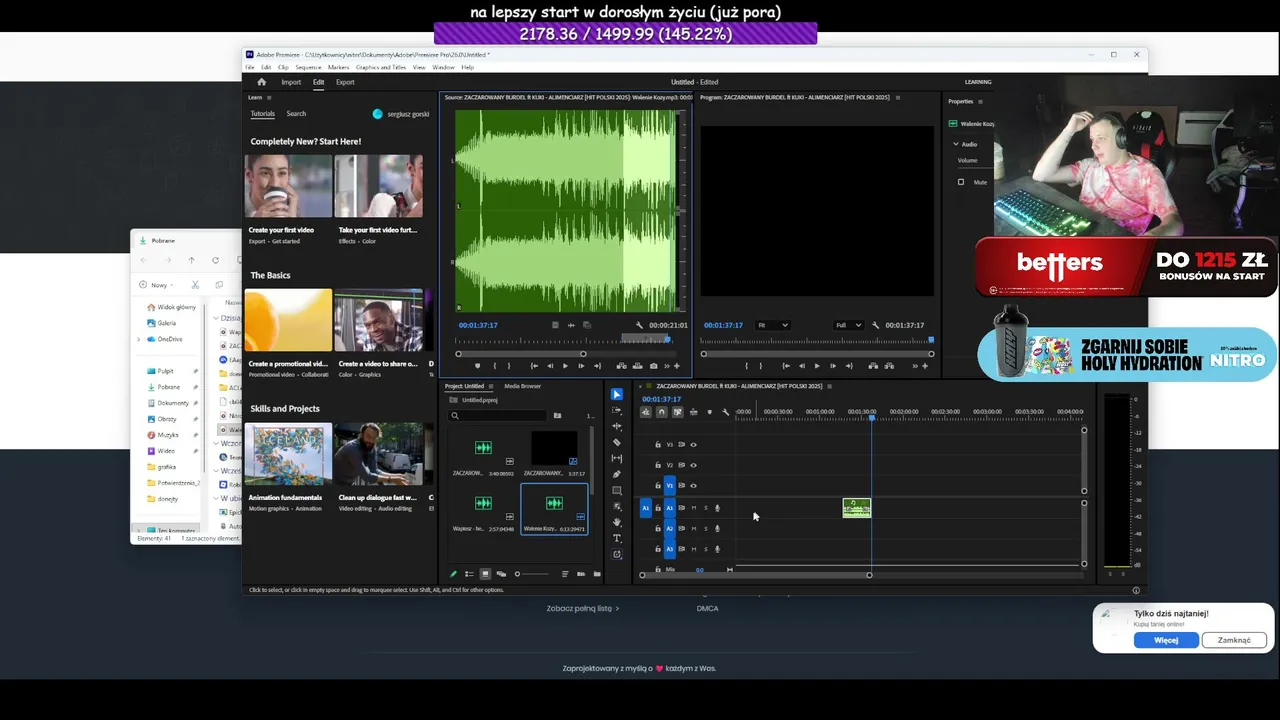Switch to the Media Browser tab

[522, 386]
